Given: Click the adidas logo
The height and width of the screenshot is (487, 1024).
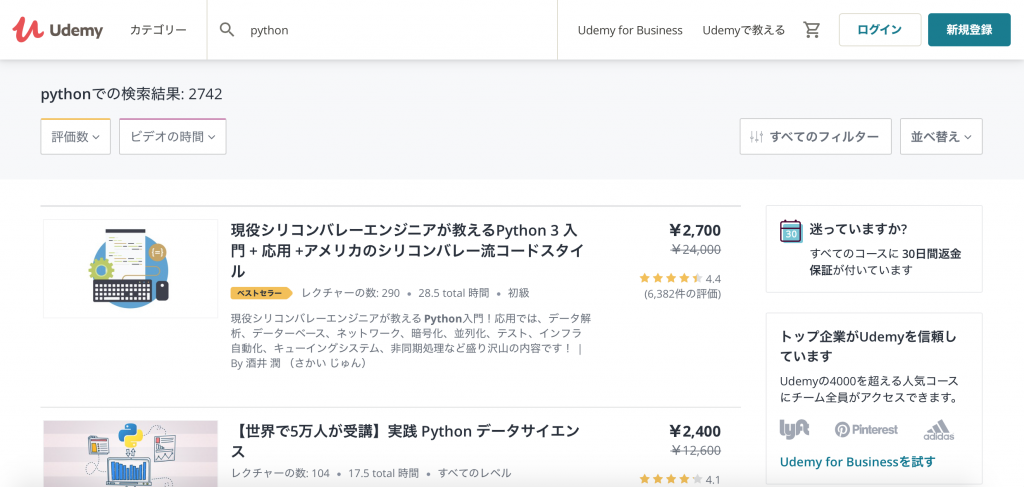Looking at the screenshot, I should pyautogui.click(x=938, y=430).
